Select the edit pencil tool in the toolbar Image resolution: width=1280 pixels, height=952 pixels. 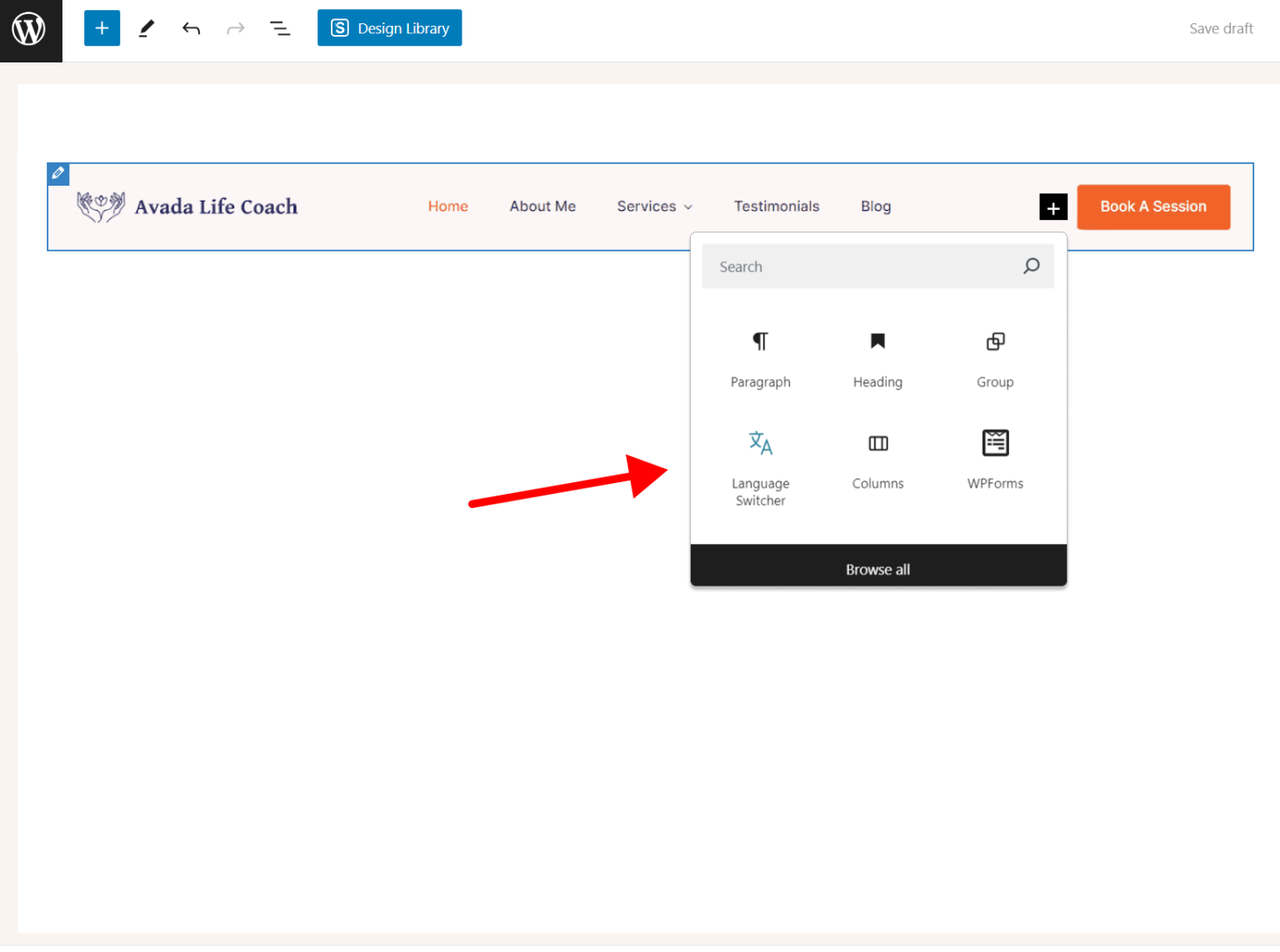coord(147,27)
